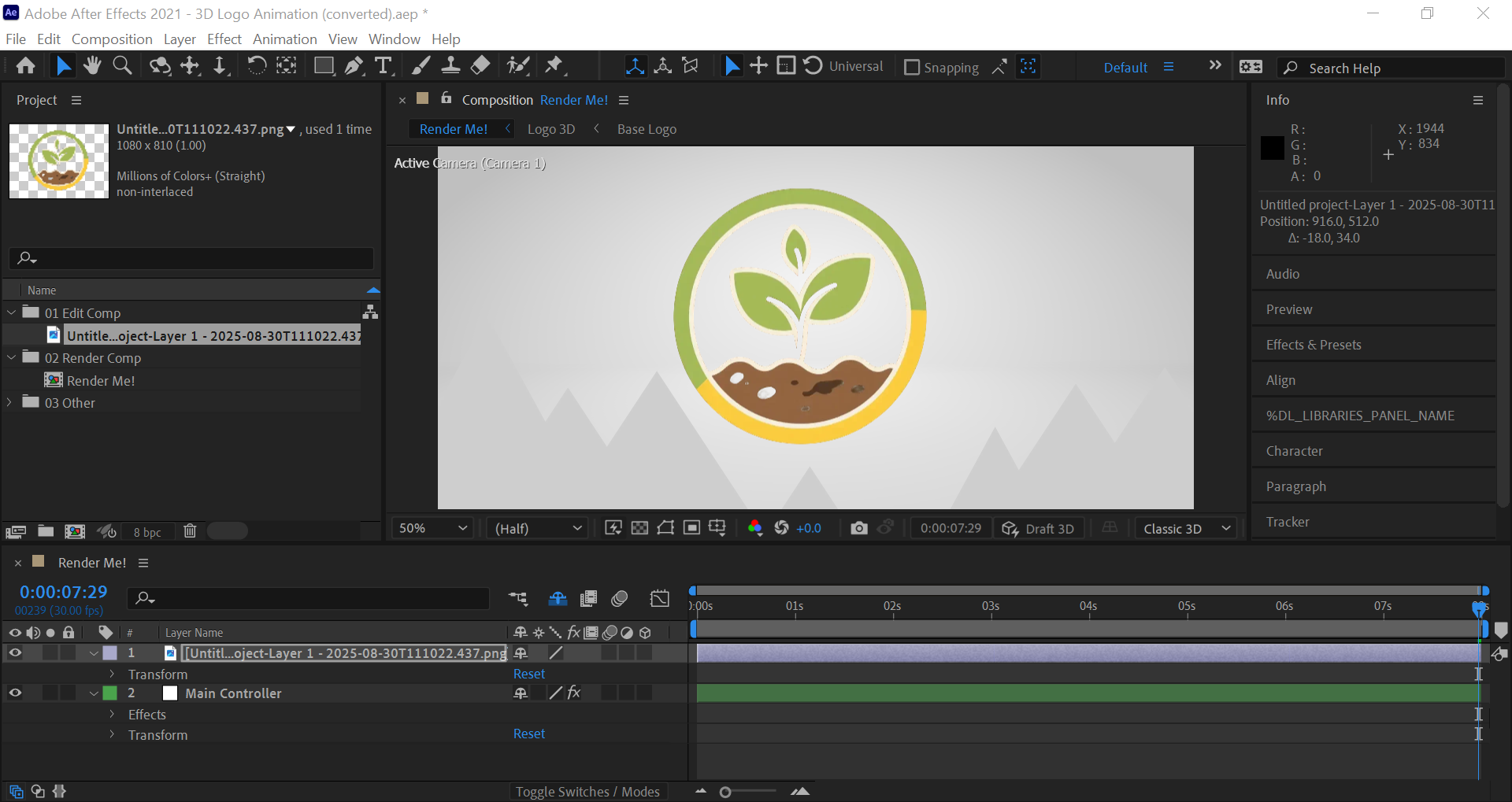
Task: Select the Zoom tool in toolbar
Action: tap(122, 66)
